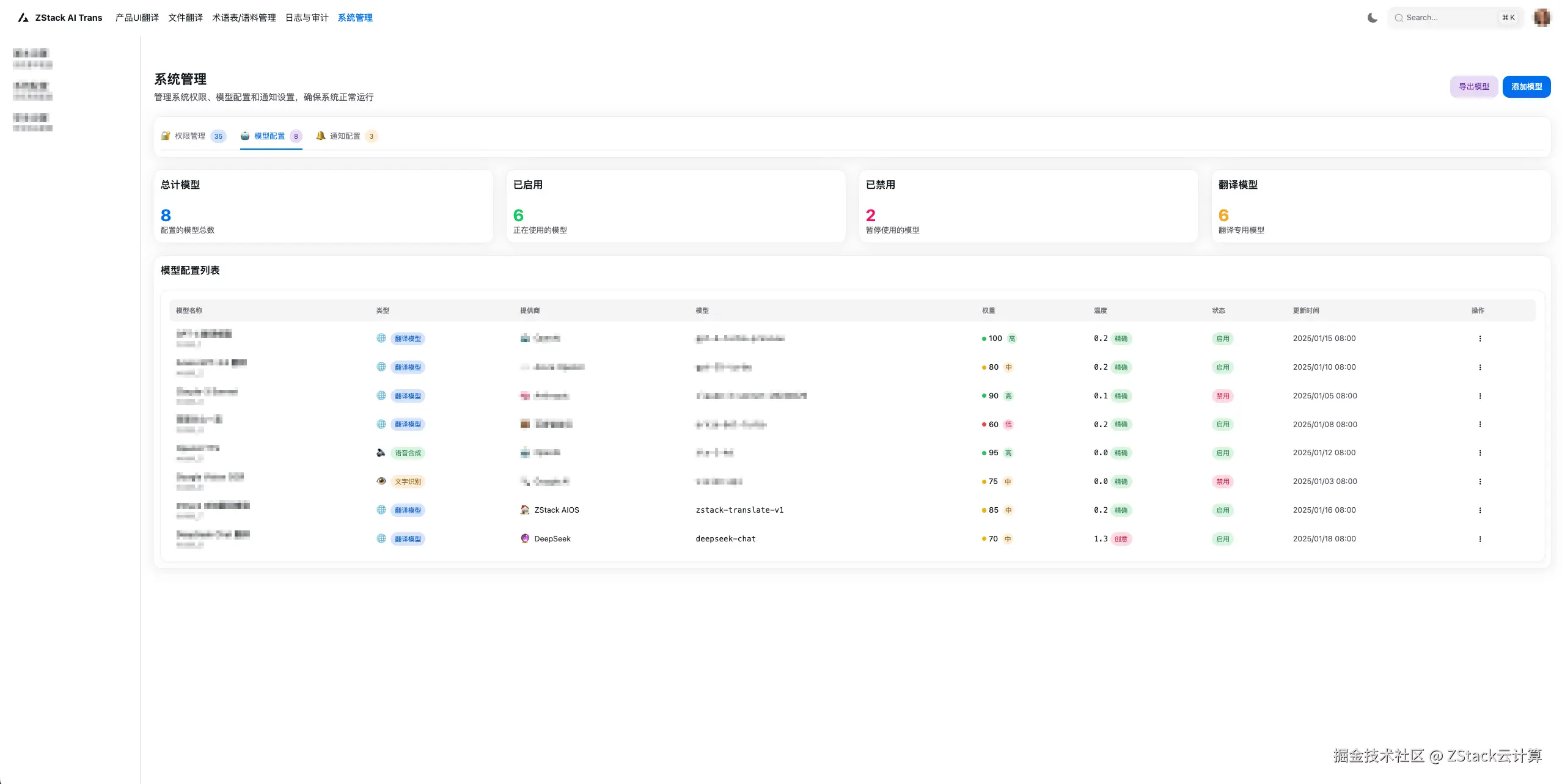Open actions menu for deepseek-chat row
Screen dimensions: 1562x784
click(x=1480, y=539)
